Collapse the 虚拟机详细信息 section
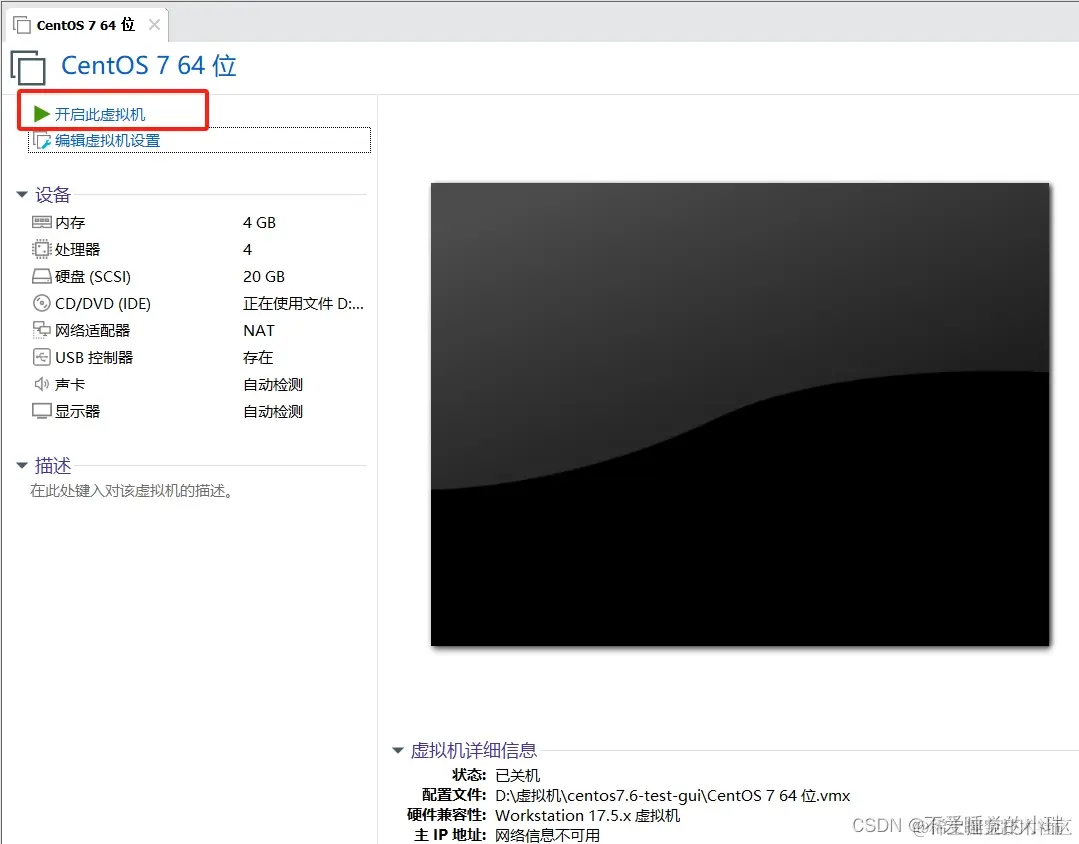 click(398, 750)
